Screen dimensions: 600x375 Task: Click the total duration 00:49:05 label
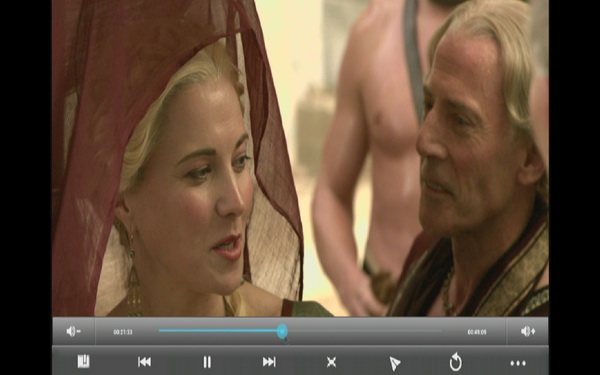point(477,332)
